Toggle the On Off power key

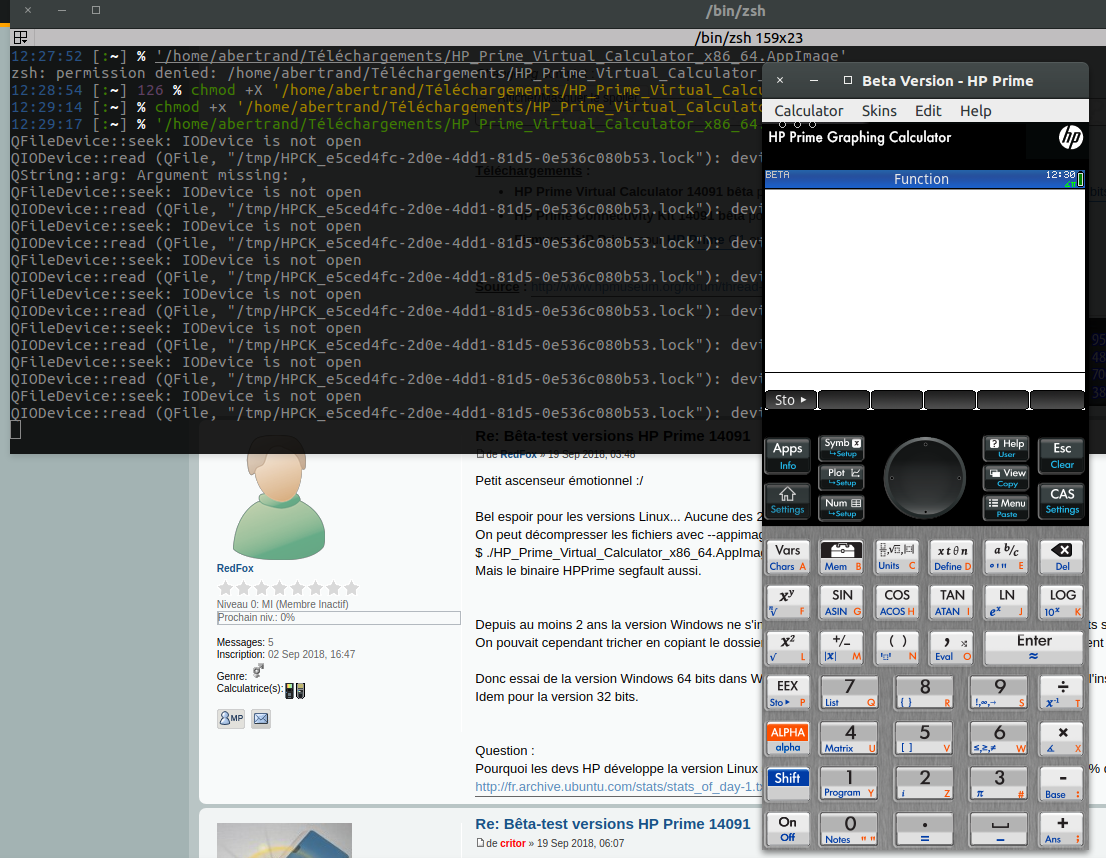point(787,829)
